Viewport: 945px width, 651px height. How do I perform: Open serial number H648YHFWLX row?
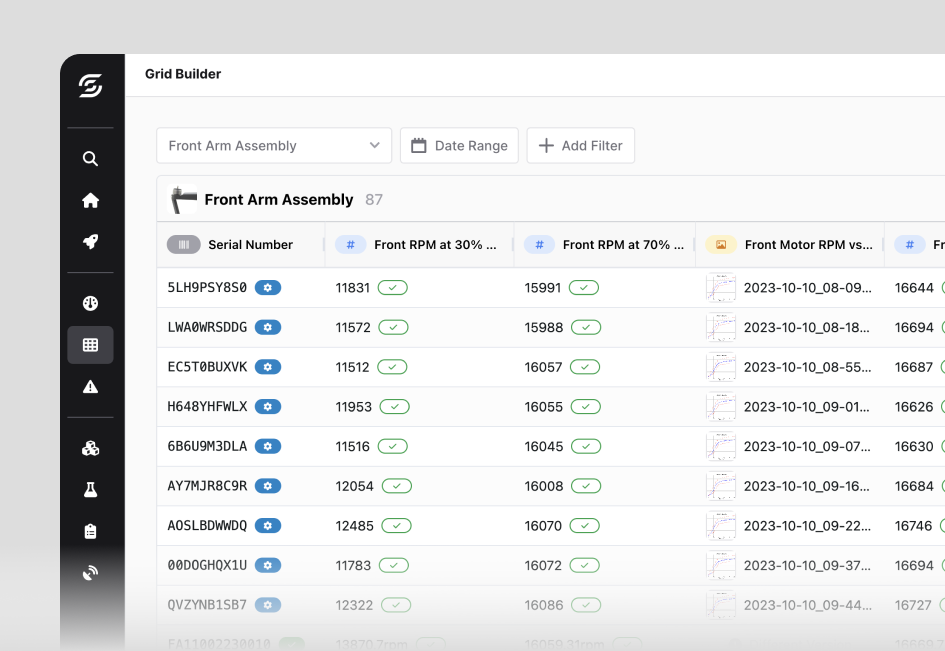tap(207, 407)
